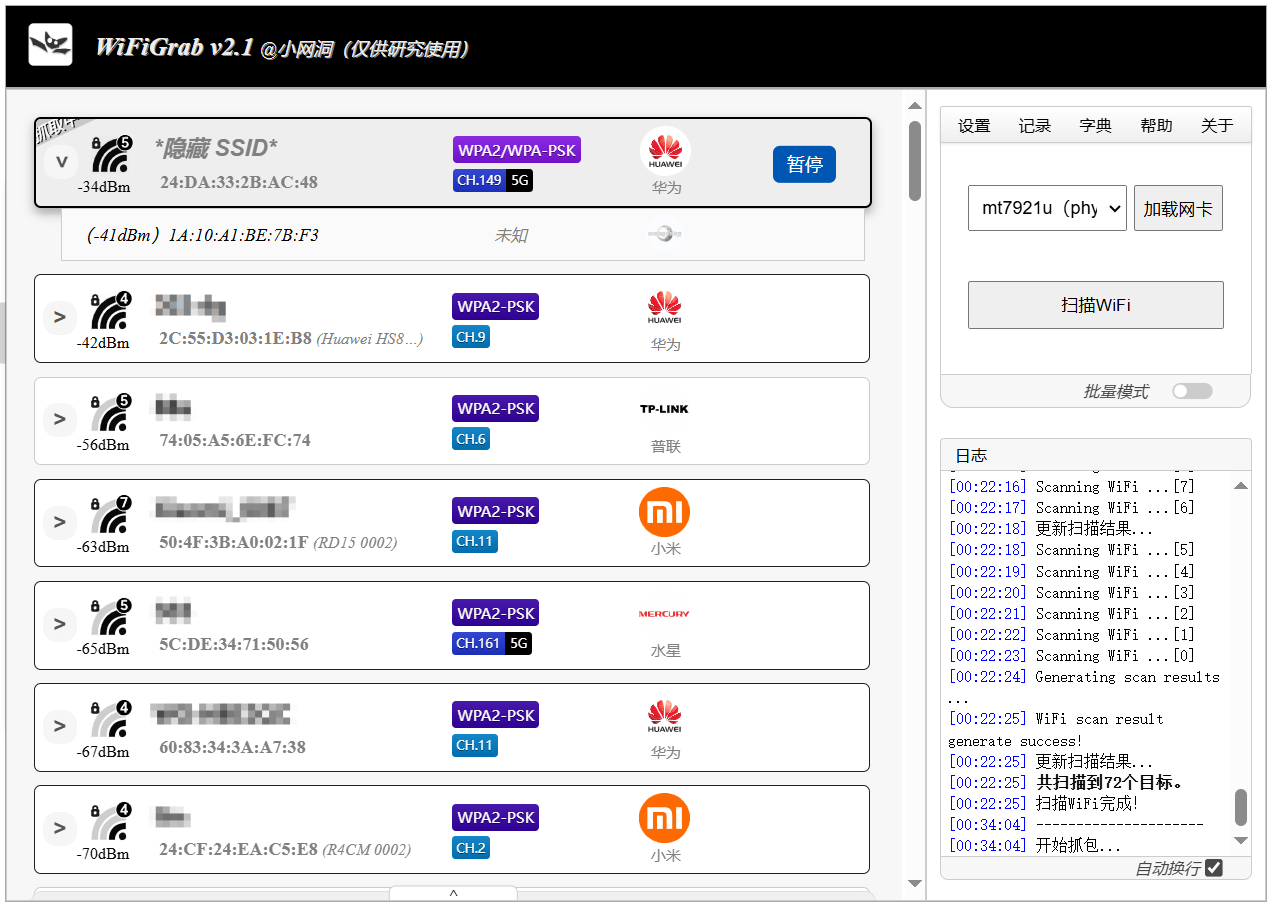
Task: Click the Xiaomi logo for 50:4F:3B:A0:02:1F
Action: [665, 512]
